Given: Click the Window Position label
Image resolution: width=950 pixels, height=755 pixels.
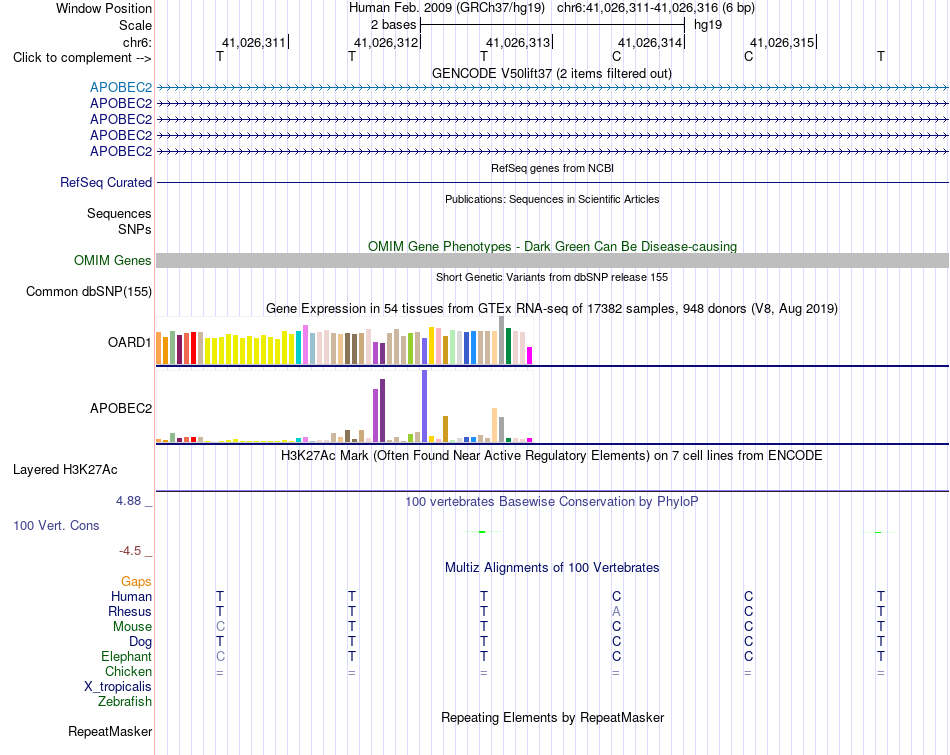Looking at the screenshot, I should [x=104, y=8].
